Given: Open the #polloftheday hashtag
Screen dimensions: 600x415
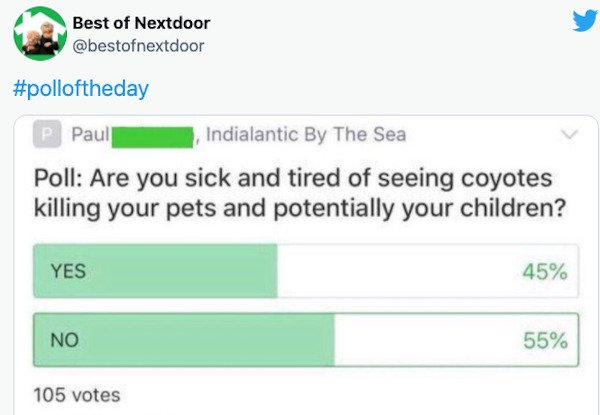Looking at the screenshot, I should pyautogui.click(x=81, y=89).
